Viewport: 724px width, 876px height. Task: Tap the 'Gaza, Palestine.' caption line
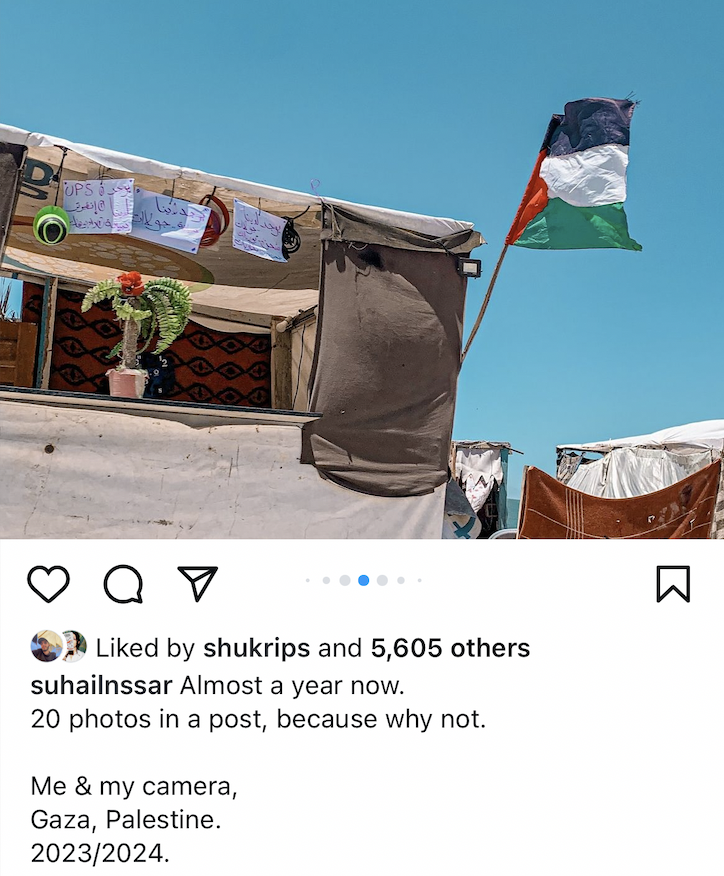(x=126, y=820)
